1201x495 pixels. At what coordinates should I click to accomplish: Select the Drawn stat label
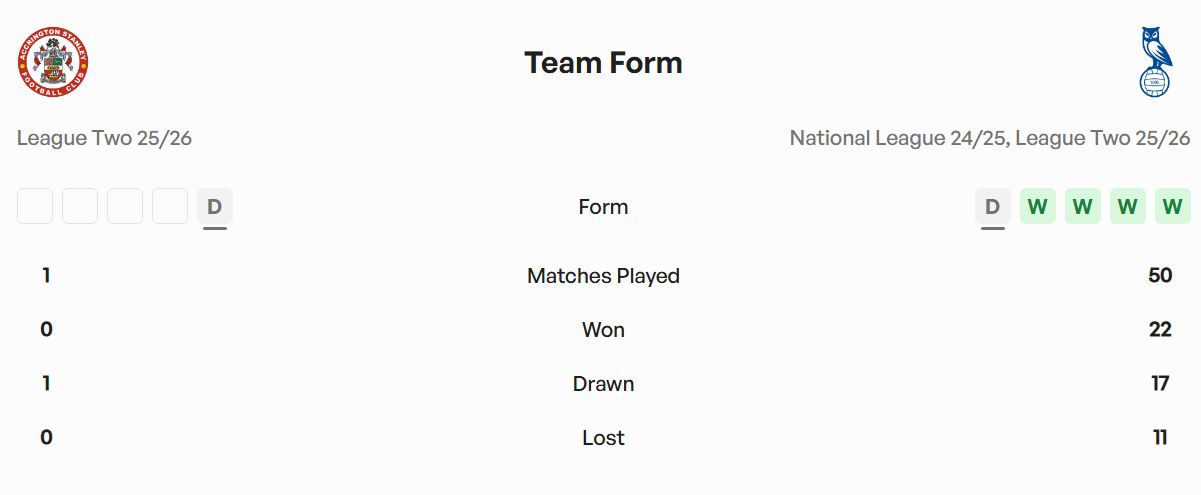[603, 384]
